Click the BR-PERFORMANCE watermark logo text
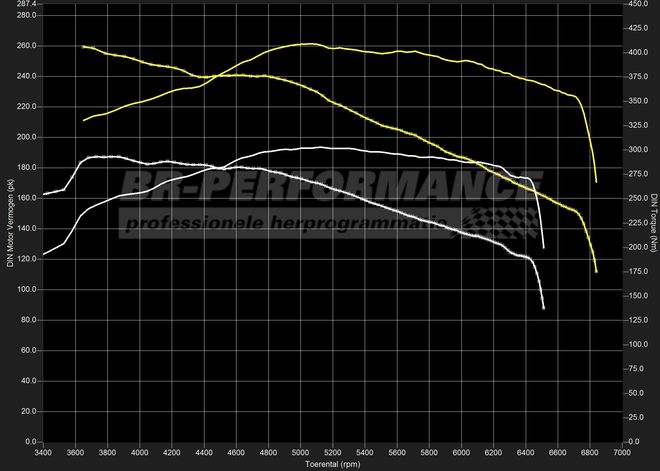The height and width of the screenshot is (471, 660). click(330, 187)
